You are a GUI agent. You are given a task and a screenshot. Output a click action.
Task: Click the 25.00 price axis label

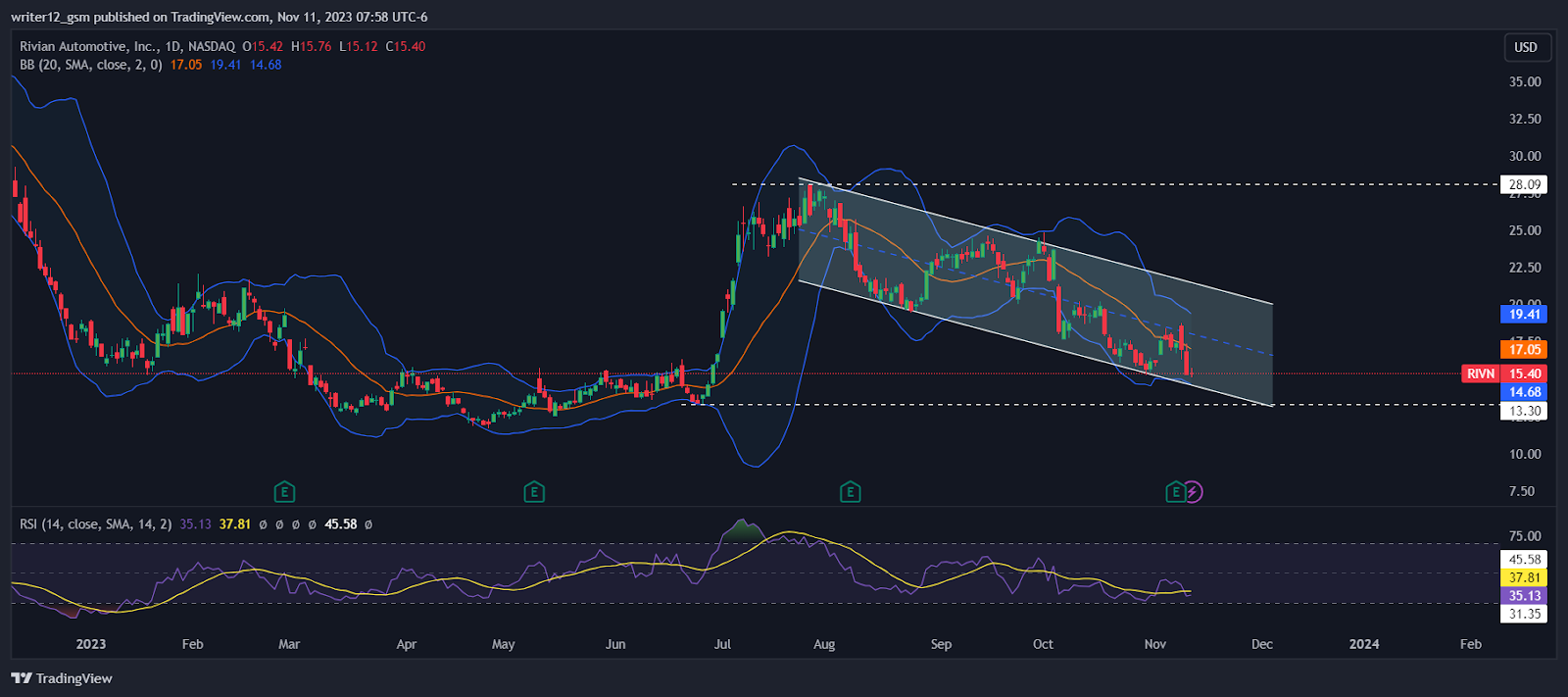pos(1525,230)
